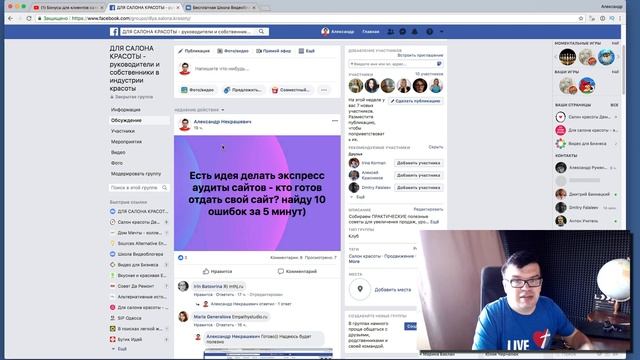Open Видео для Бизнеса page in right sidebar

(586, 144)
